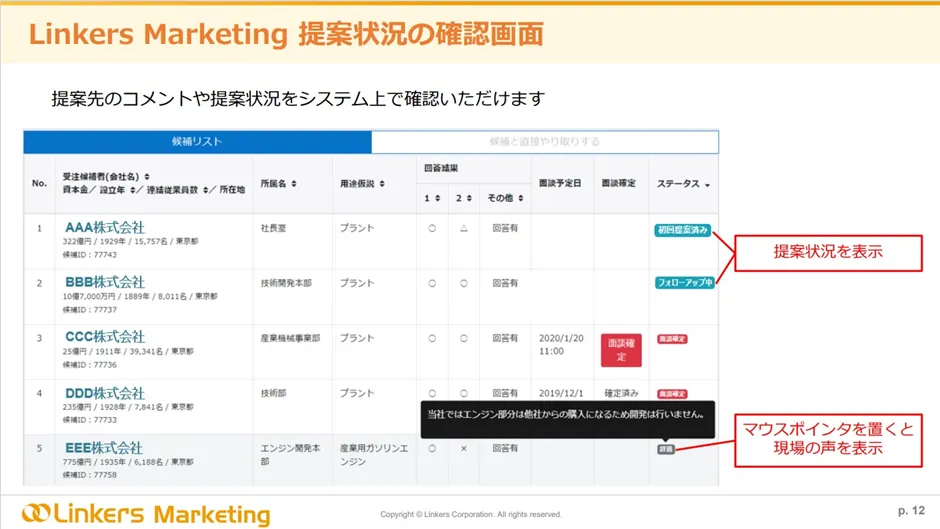Open the ステータス dropdown arrow

pos(707,185)
